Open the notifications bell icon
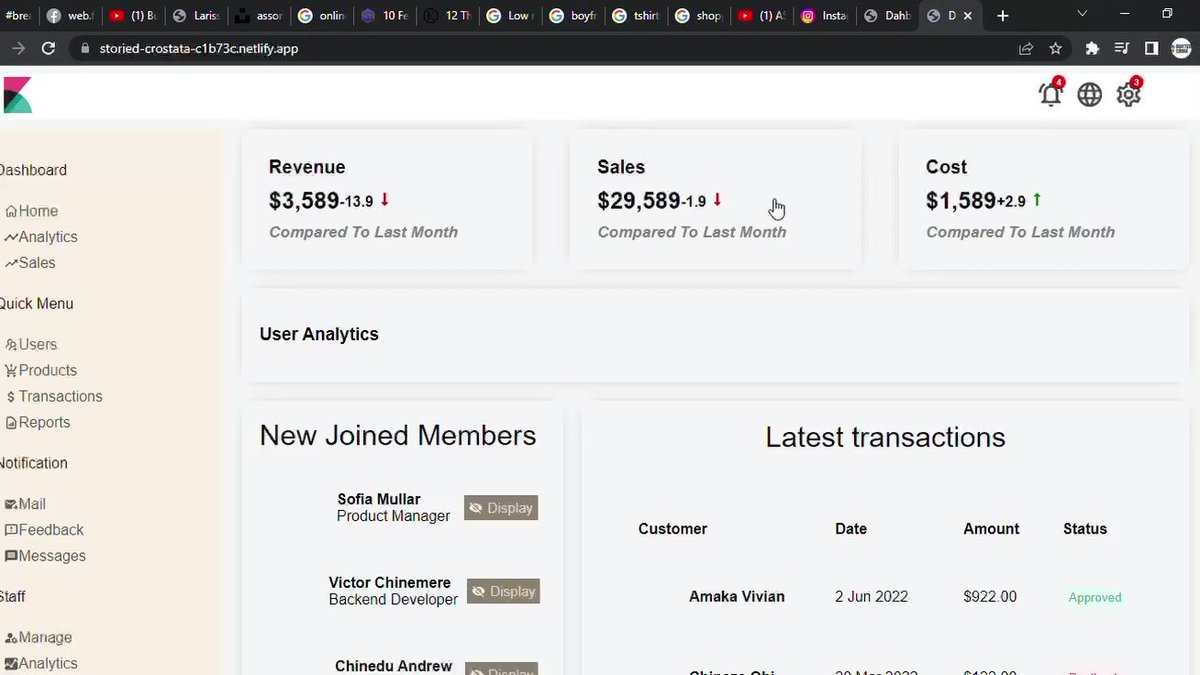This screenshot has height=675, width=1200. pyautogui.click(x=1050, y=94)
